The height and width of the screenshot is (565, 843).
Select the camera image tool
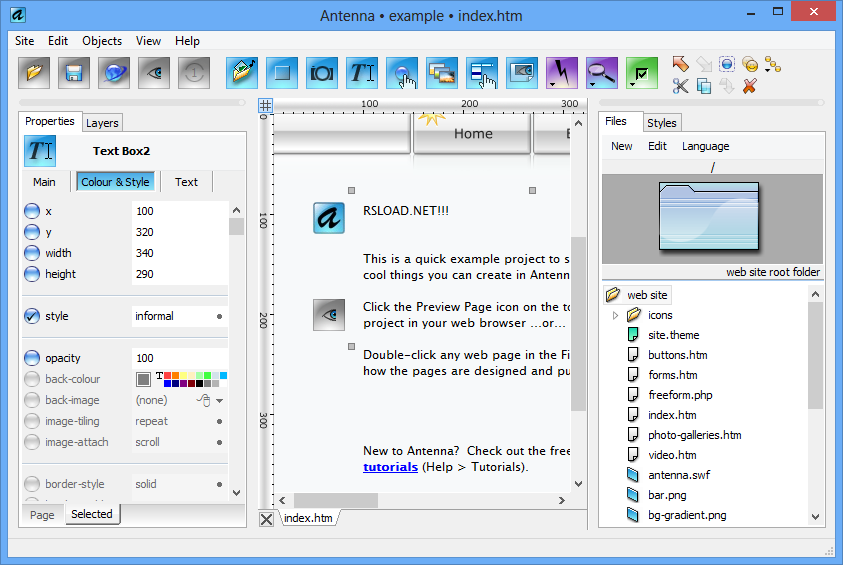tap(322, 73)
